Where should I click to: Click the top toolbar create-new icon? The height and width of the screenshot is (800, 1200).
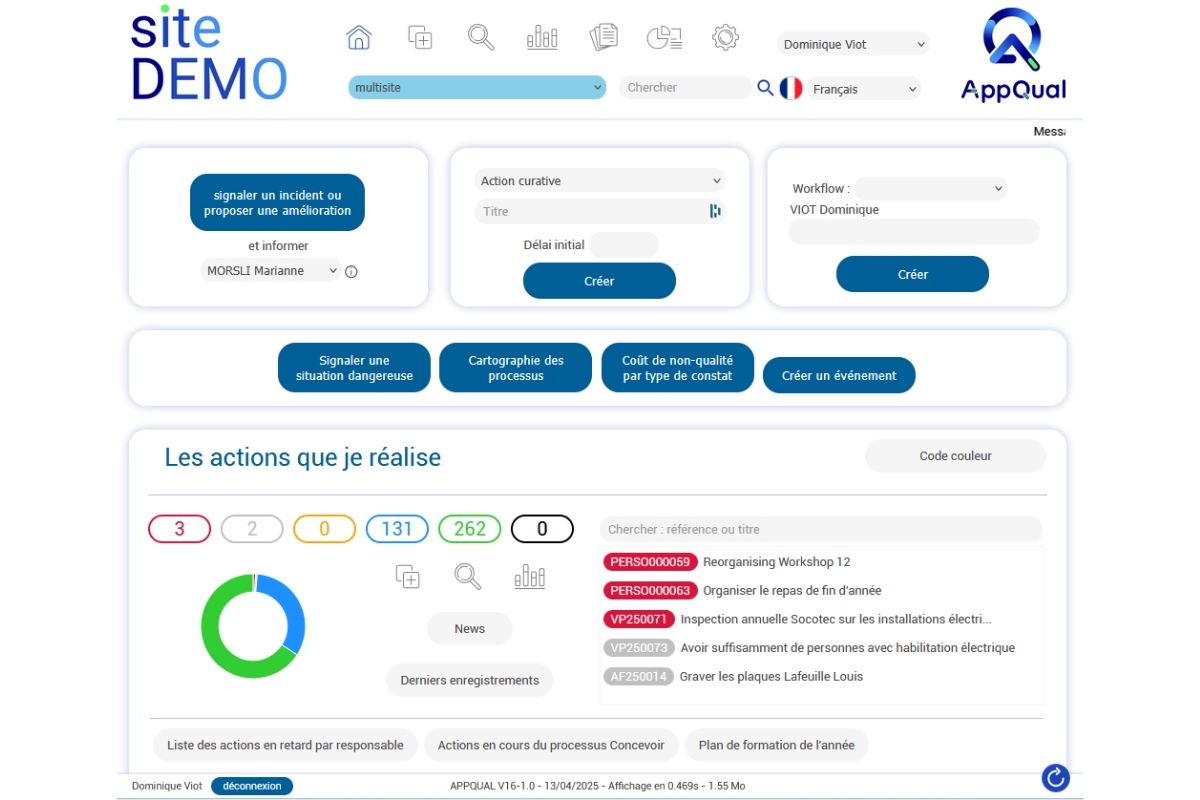420,38
